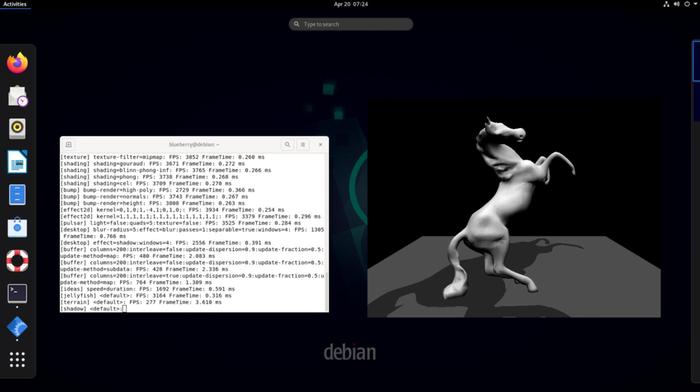Click the Activities button in top bar
Screen dimensions: 700x392
click(x=15, y=4)
